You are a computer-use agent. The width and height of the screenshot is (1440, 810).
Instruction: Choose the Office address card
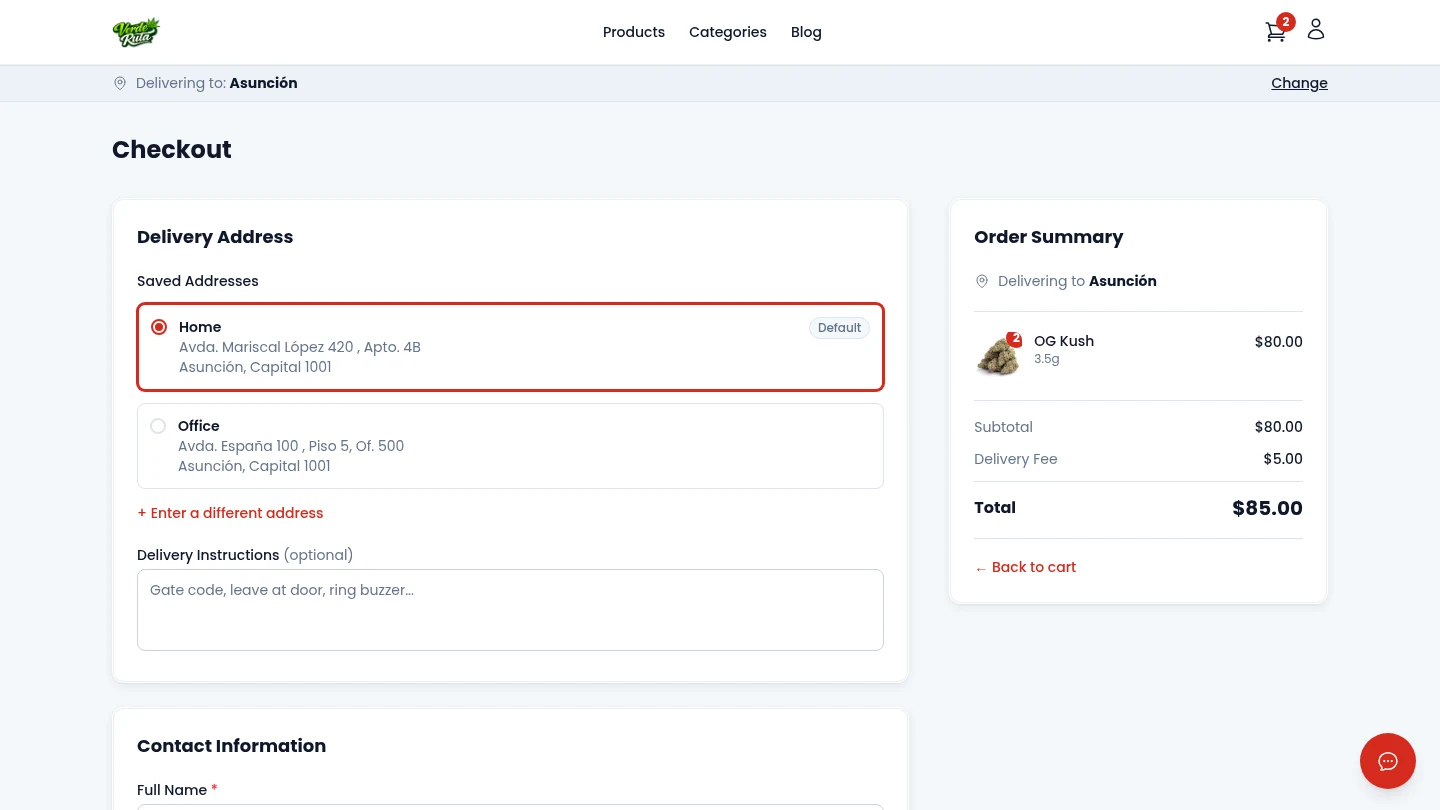510,446
